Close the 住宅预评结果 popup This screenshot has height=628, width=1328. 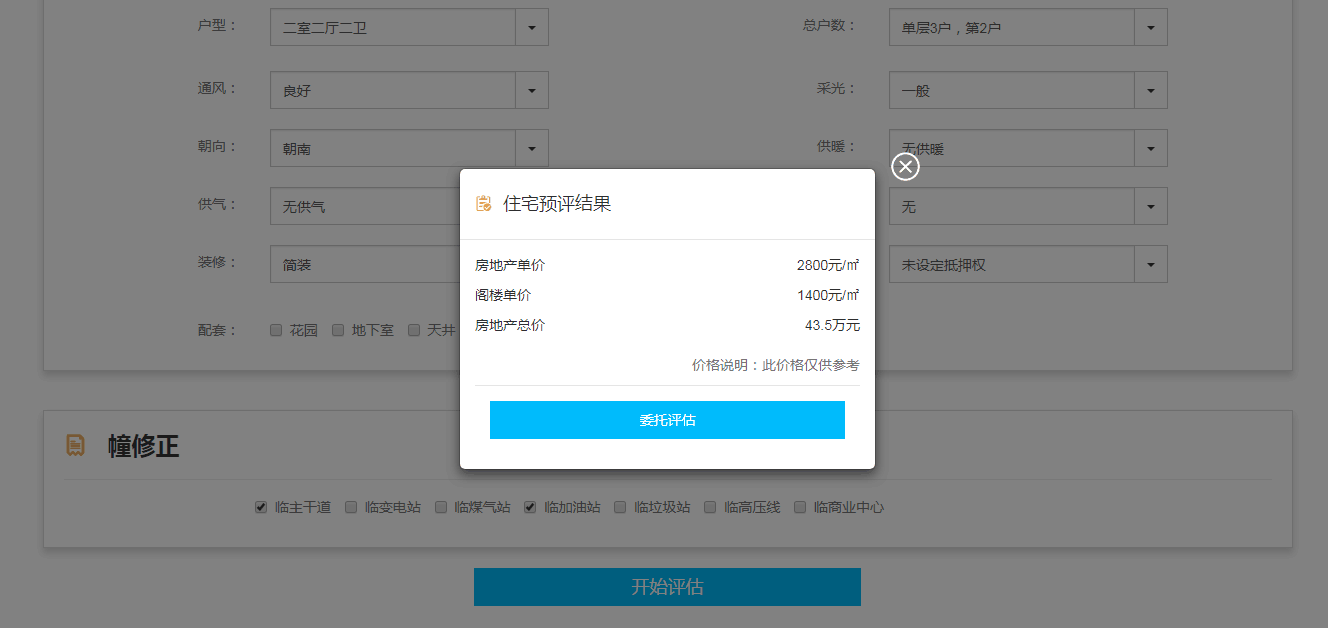tap(905, 167)
